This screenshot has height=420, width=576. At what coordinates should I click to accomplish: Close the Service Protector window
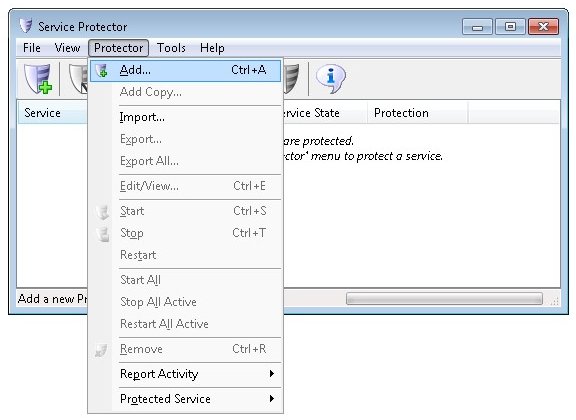coord(543,27)
